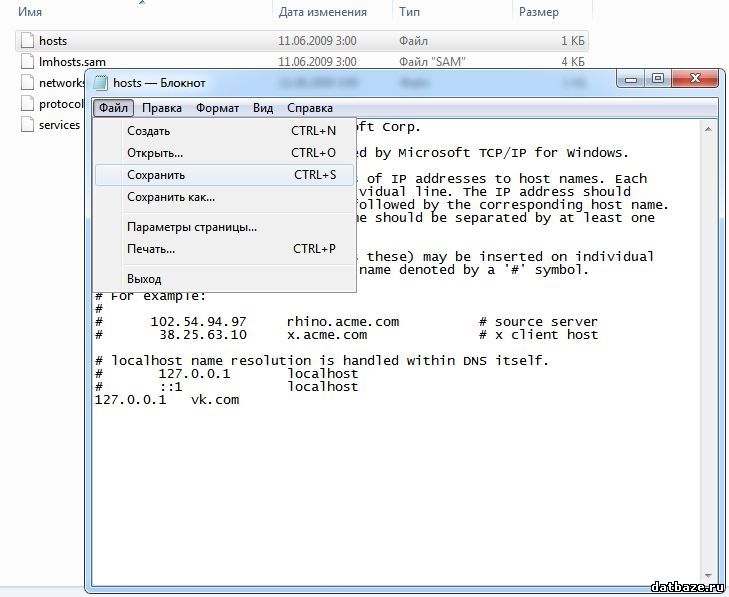Open Параметры страницы... page setup
The height and width of the screenshot is (597, 729).
point(191,227)
